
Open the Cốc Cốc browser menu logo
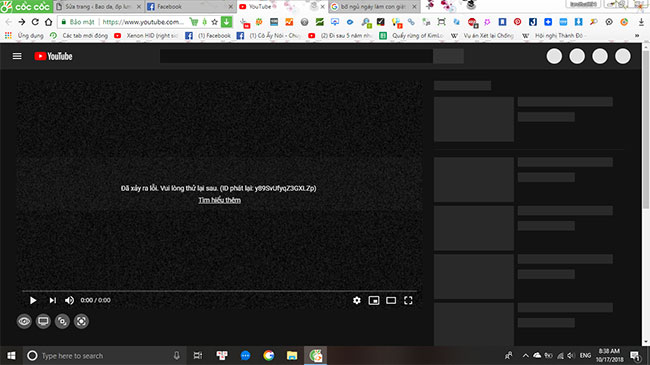pos(26,7)
